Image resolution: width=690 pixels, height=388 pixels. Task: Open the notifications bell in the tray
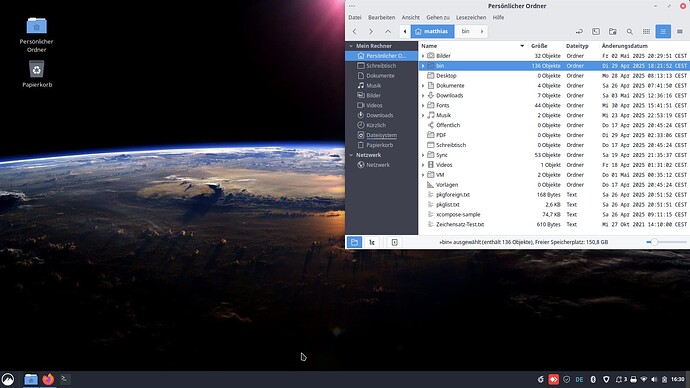click(x=619, y=379)
